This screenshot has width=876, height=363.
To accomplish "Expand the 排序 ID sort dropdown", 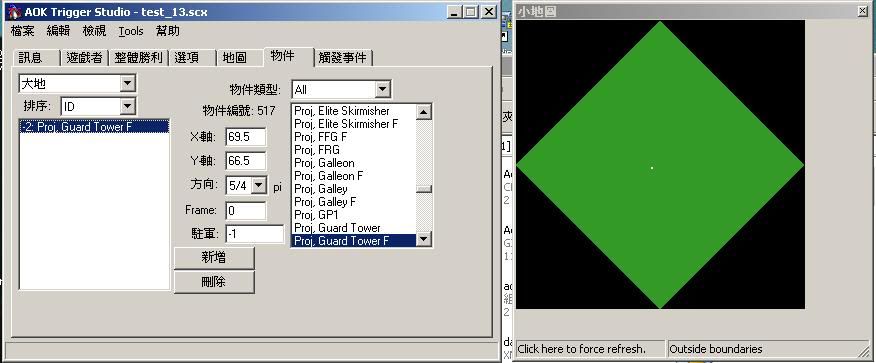I will click(x=128, y=106).
